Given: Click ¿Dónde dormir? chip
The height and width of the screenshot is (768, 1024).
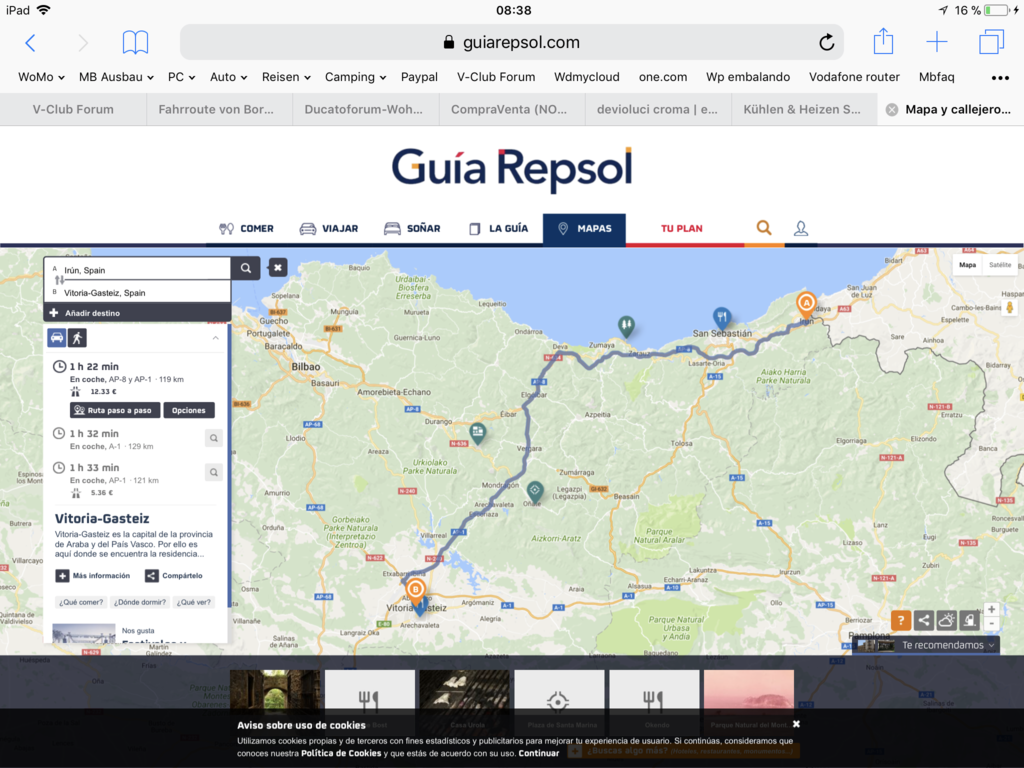Looking at the screenshot, I should (x=140, y=602).
